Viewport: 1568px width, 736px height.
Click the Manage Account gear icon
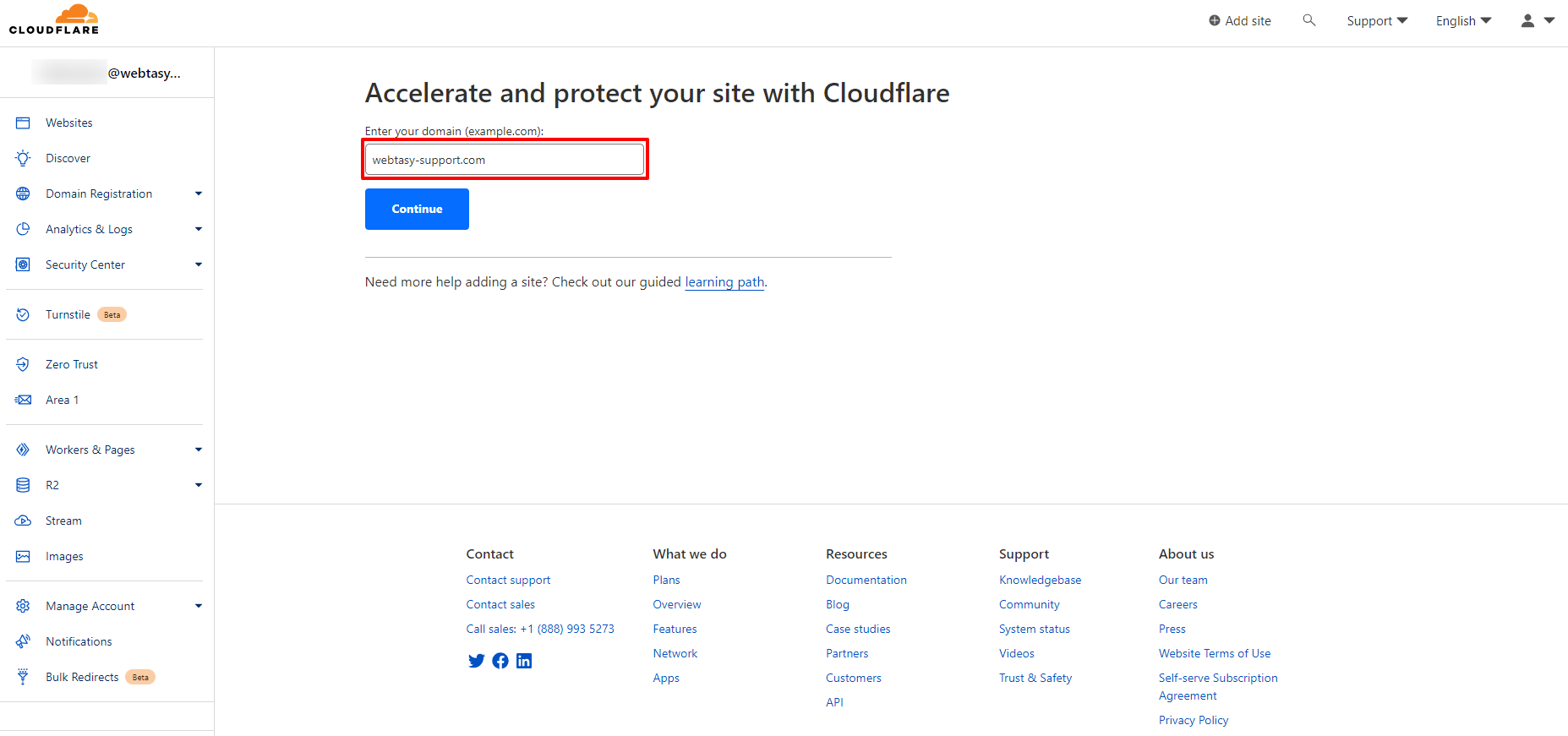coord(23,606)
